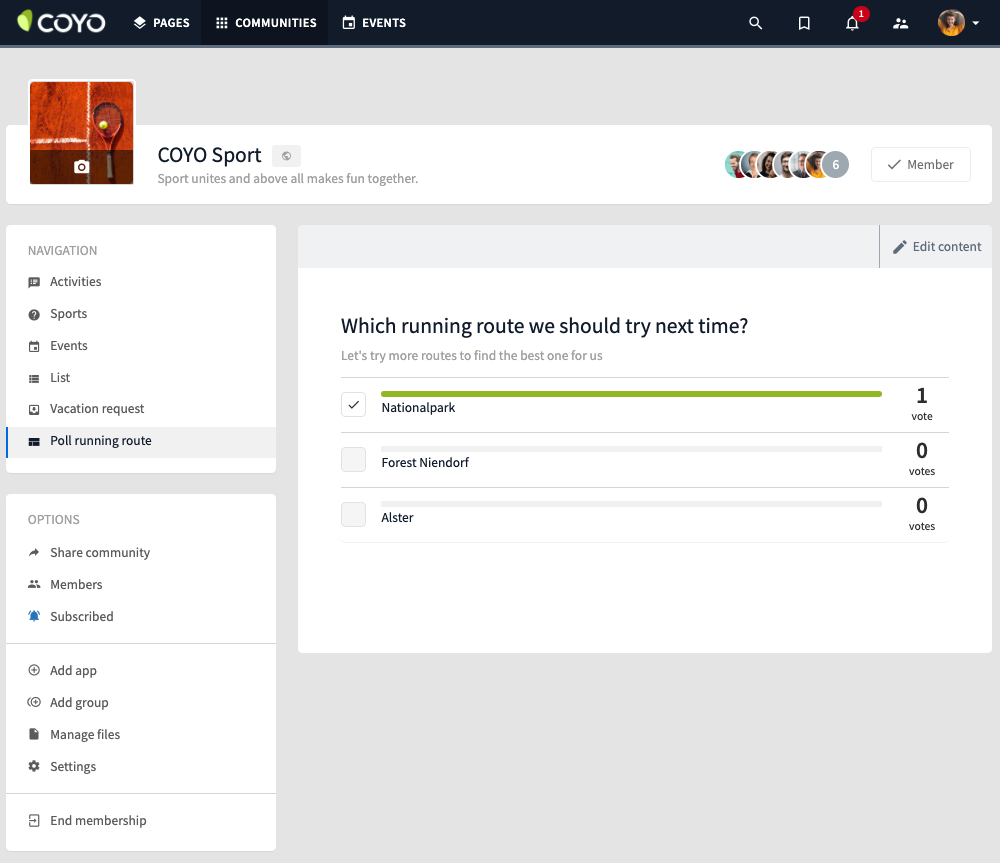Image resolution: width=1000 pixels, height=863 pixels.
Task: Go to Sports in navigation
Action: click(68, 313)
